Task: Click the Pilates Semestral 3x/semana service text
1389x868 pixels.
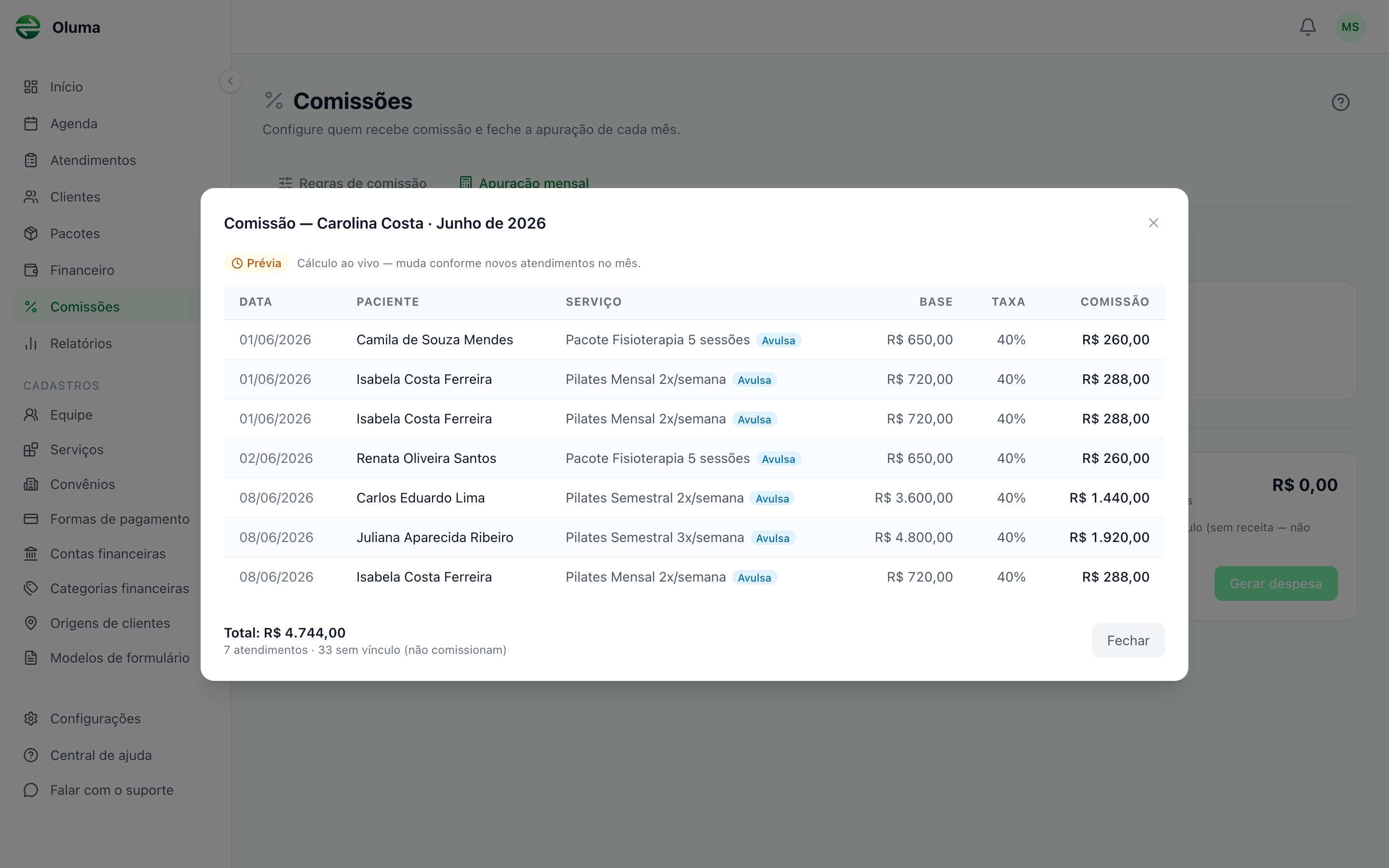Action: pyautogui.click(x=654, y=538)
